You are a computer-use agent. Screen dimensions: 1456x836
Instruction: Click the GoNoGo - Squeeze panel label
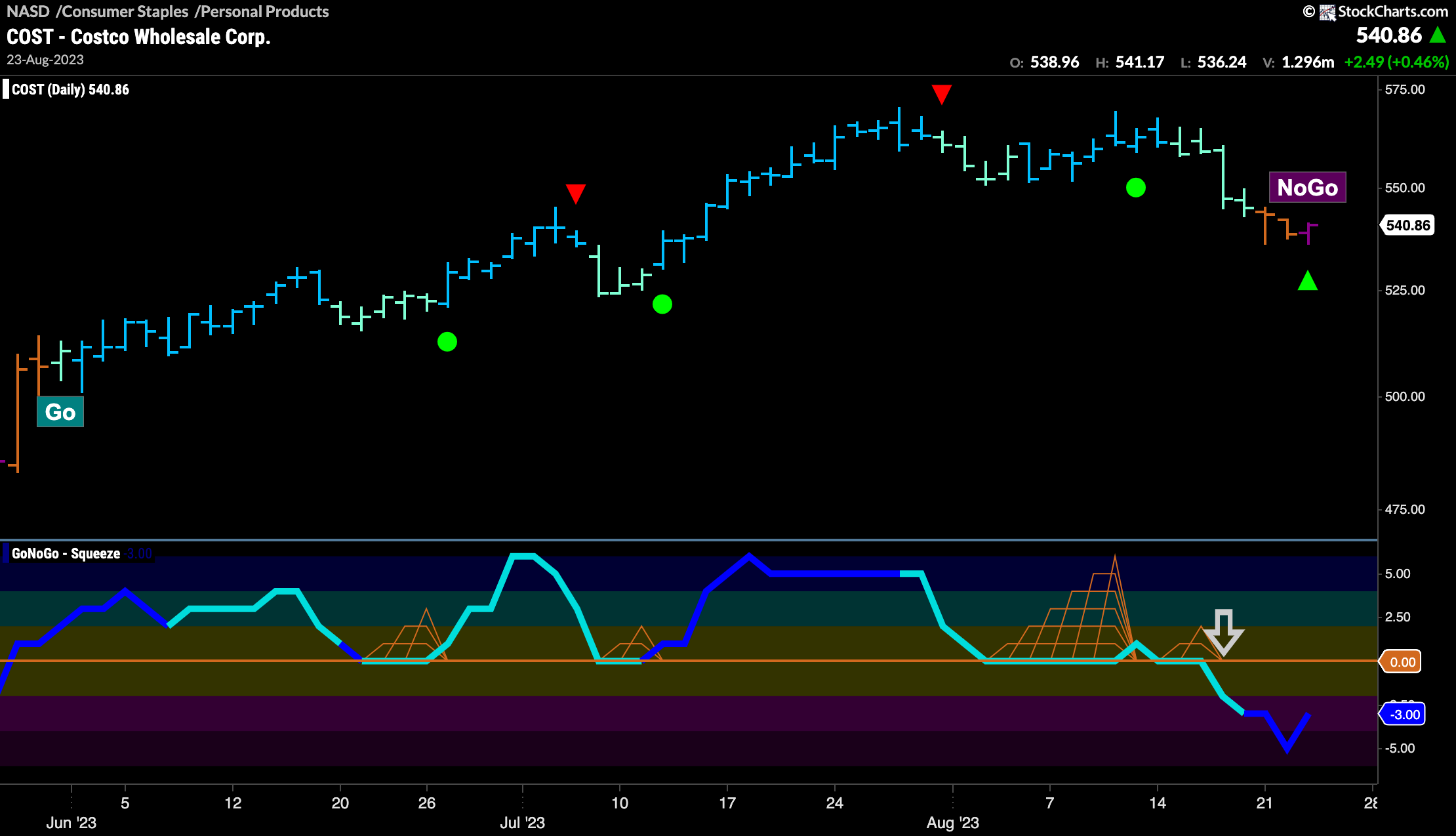point(66,553)
